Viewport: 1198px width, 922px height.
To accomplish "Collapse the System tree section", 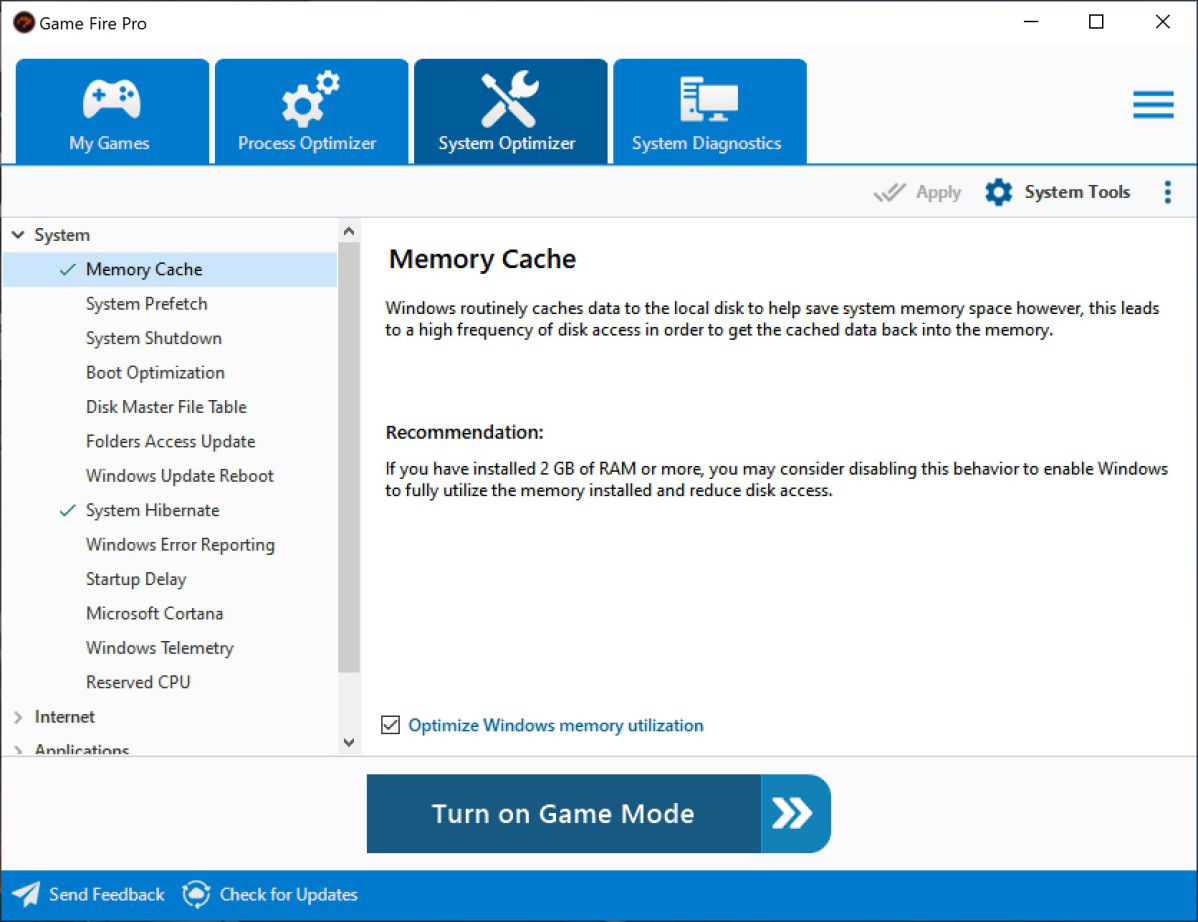I will pos(18,235).
